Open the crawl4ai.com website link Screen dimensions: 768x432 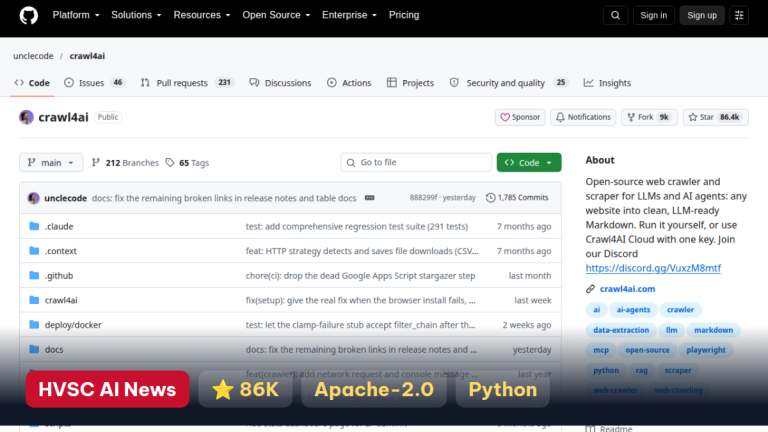click(x=627, y=289)
